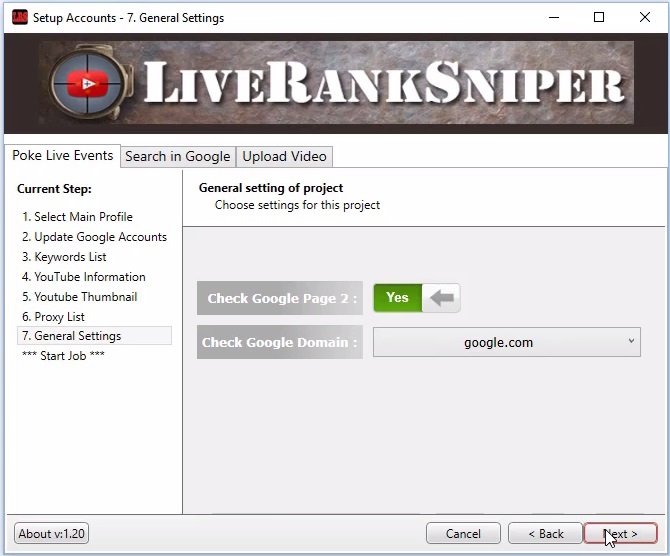
Task: Select step 7. General Settings
Action: pyautogui.click(x=94, y=336)
